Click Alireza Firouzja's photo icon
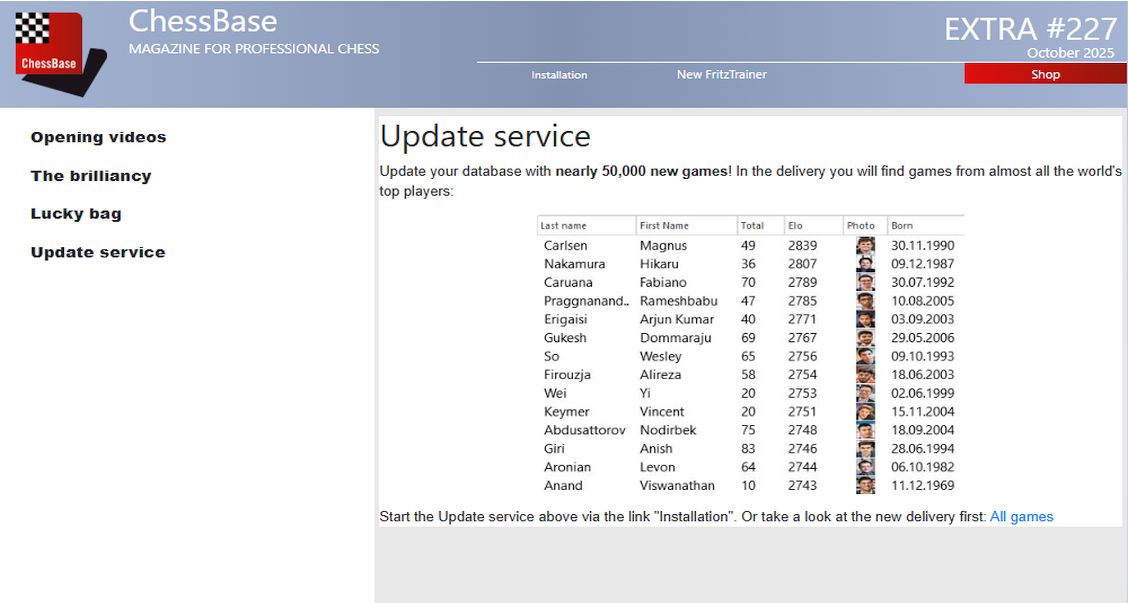 click(865, 375)
